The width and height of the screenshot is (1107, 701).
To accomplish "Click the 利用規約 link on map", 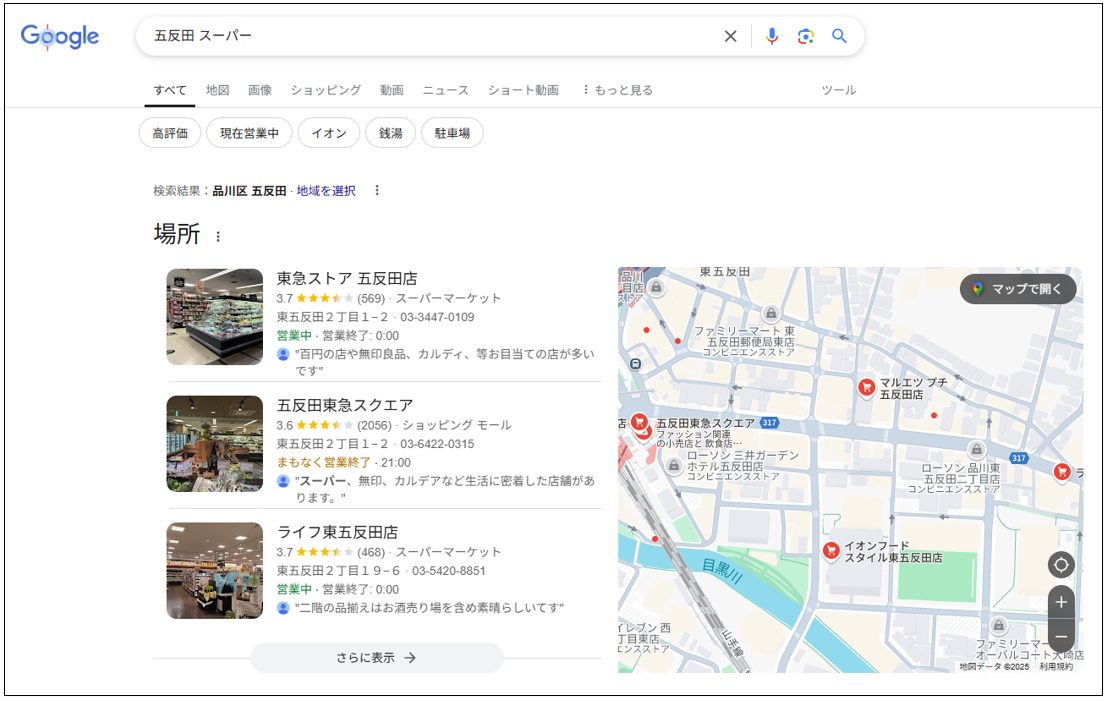I will 1055,666.
